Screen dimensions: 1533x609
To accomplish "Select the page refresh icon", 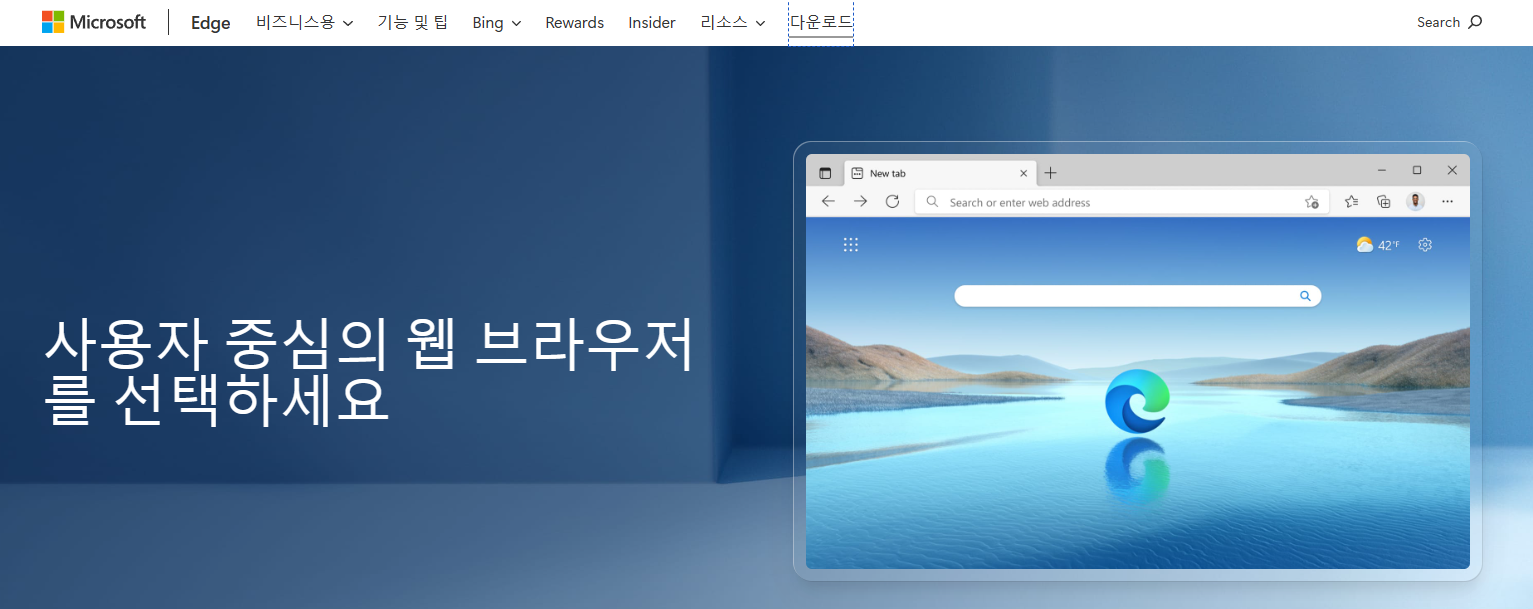I will 892,201.
